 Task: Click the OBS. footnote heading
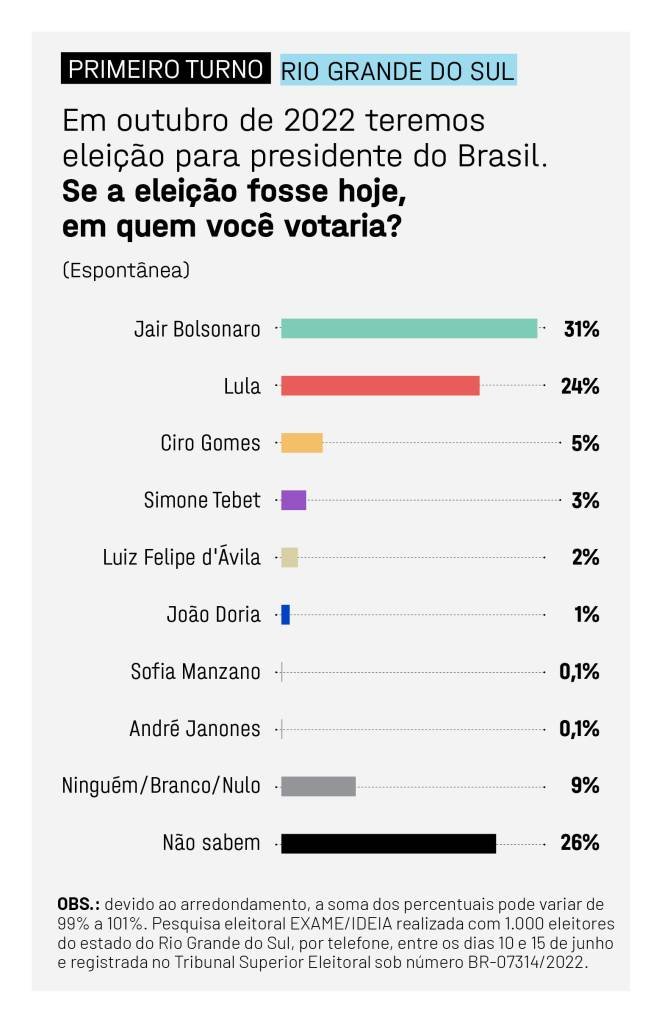tap(78, 904)
